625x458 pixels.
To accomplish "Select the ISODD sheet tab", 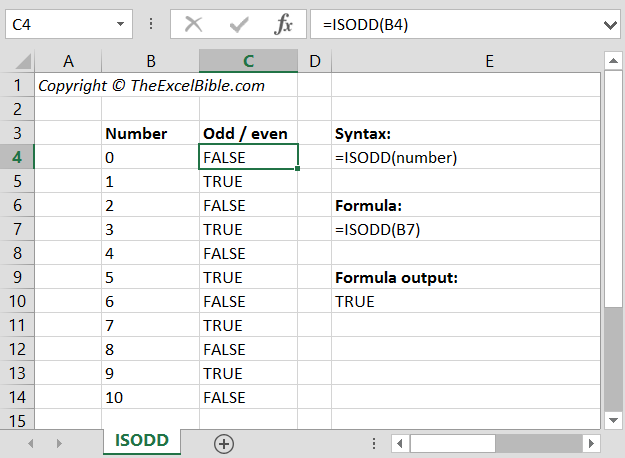I will [x=141, y=441].
